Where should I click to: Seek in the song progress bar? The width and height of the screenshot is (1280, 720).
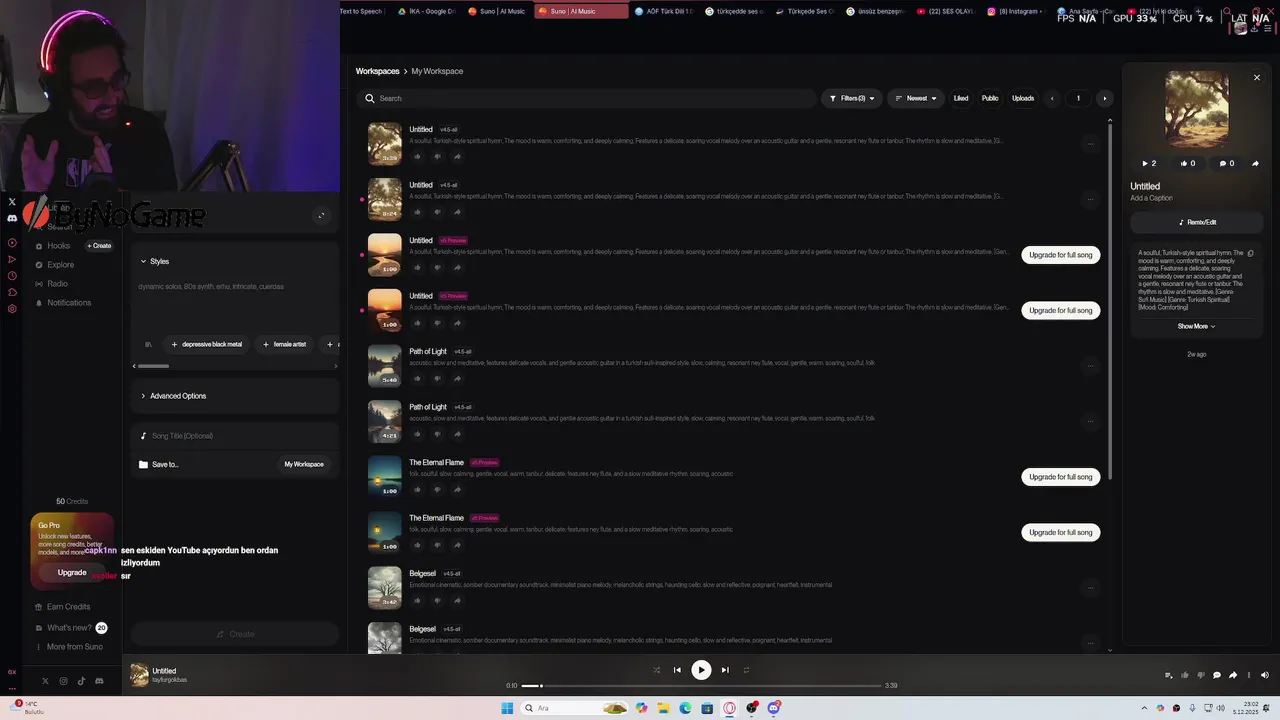point(701,686)
